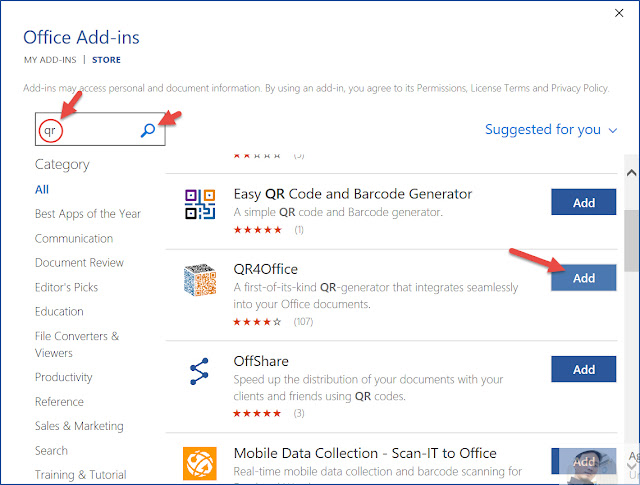Open Mobile Data Collection orange icon
Screen dimensions: 640x485
pyautogui.click(x=200, y=463)
